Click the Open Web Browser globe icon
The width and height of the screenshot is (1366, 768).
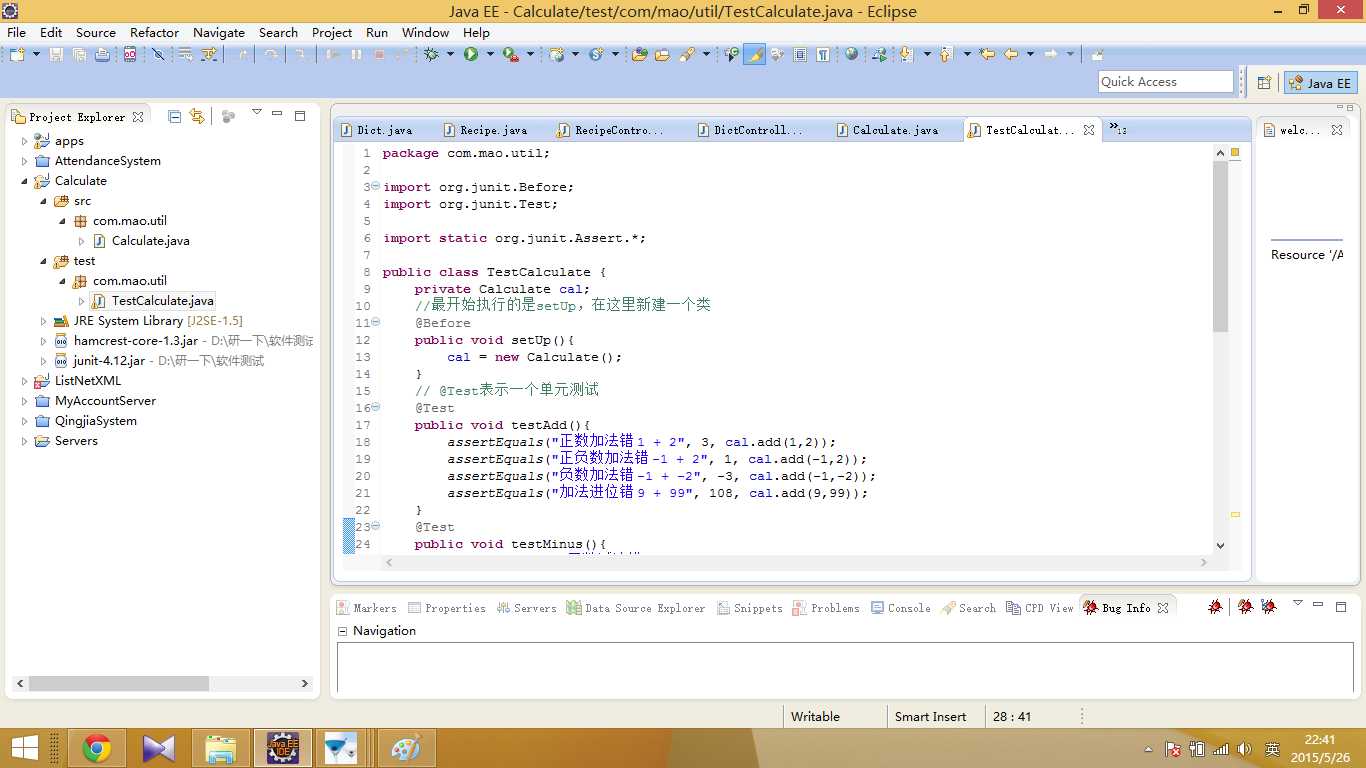[851, 55]
